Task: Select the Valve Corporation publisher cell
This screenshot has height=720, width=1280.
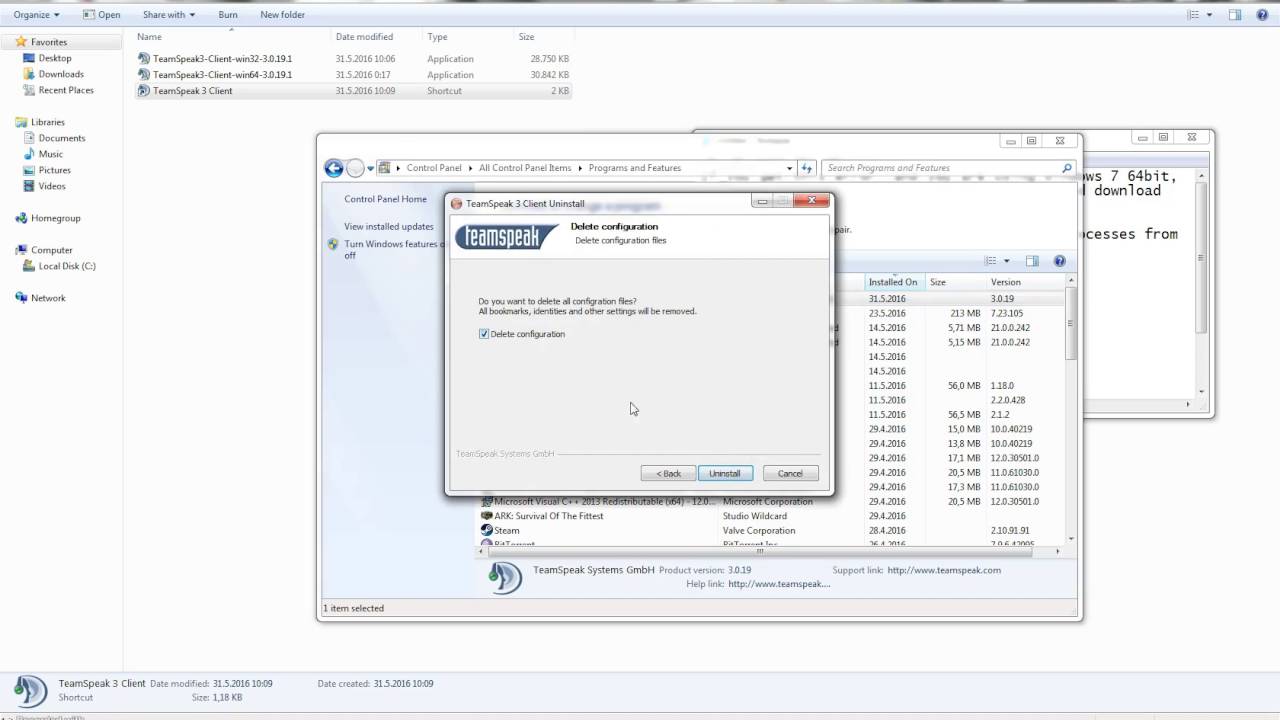Action: pyautogui.click(x=759, y=531)
